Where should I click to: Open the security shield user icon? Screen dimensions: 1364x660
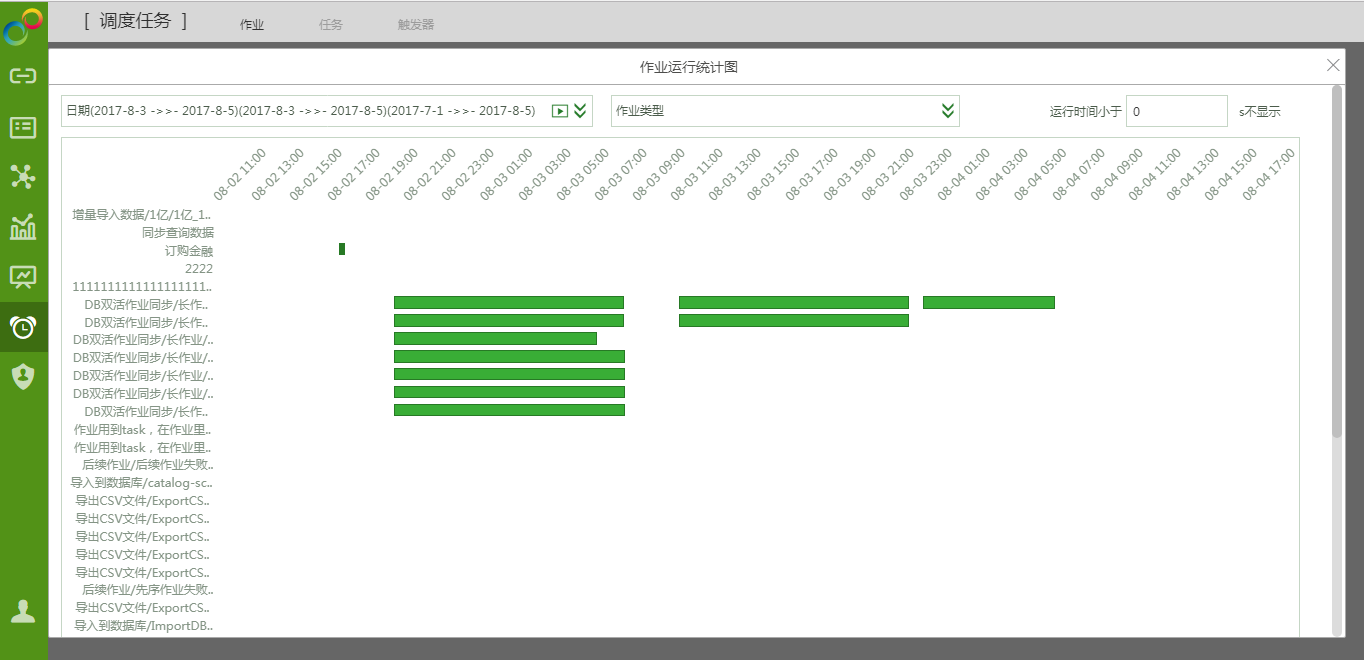[x=23, y=376]
